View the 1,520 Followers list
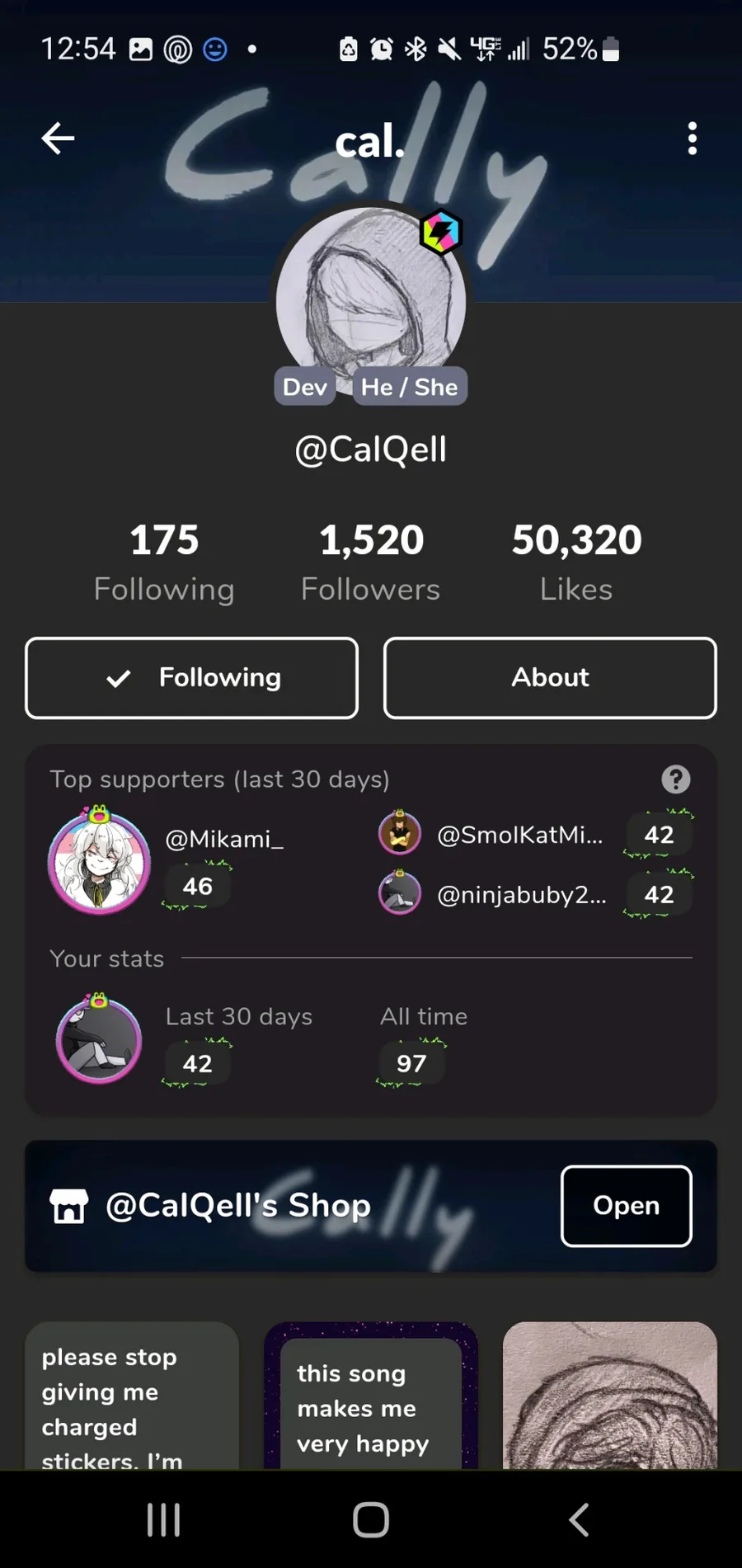Viewport: 742px width, 1568px height. 371,563
